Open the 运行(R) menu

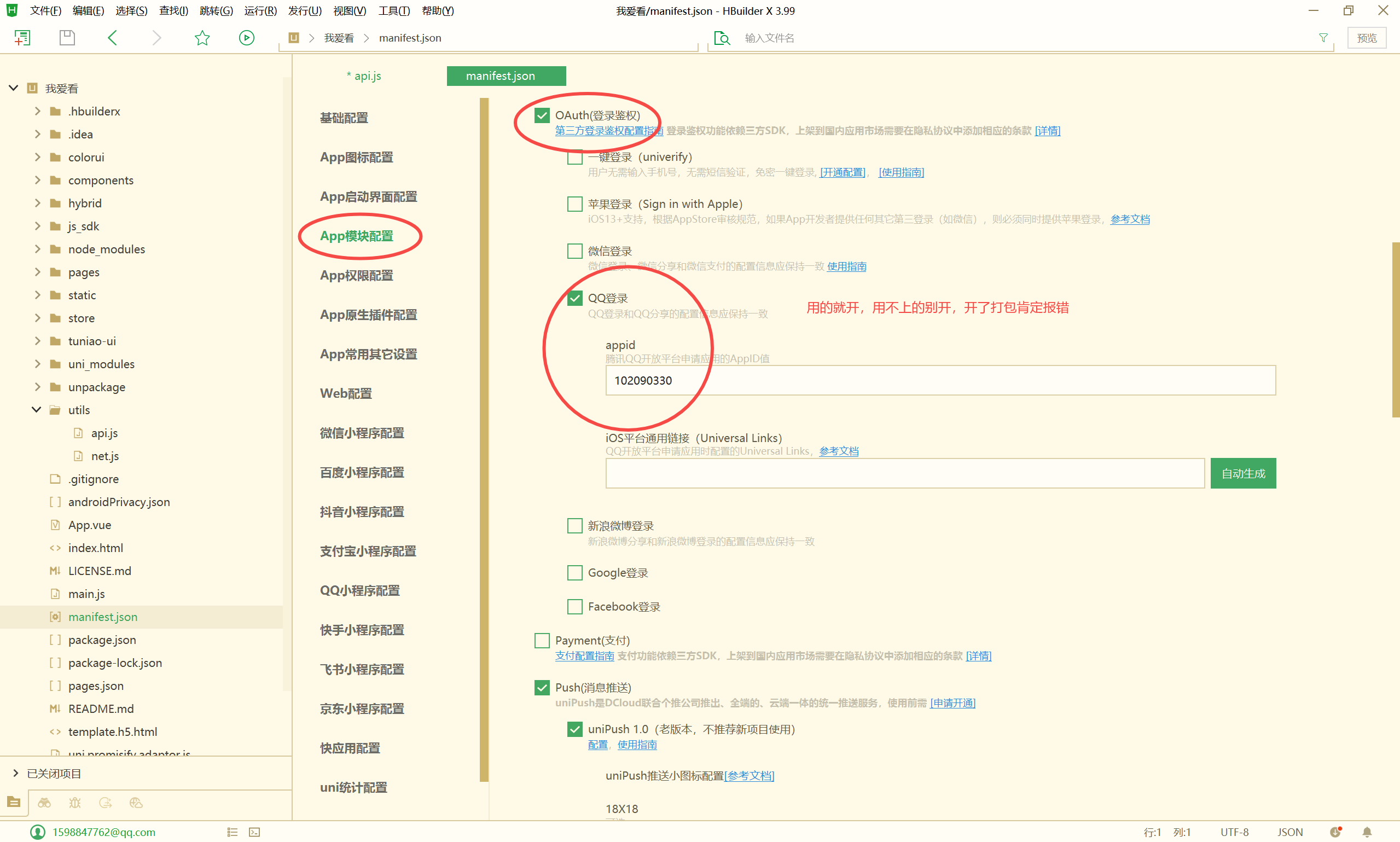(x=260, y=11)
